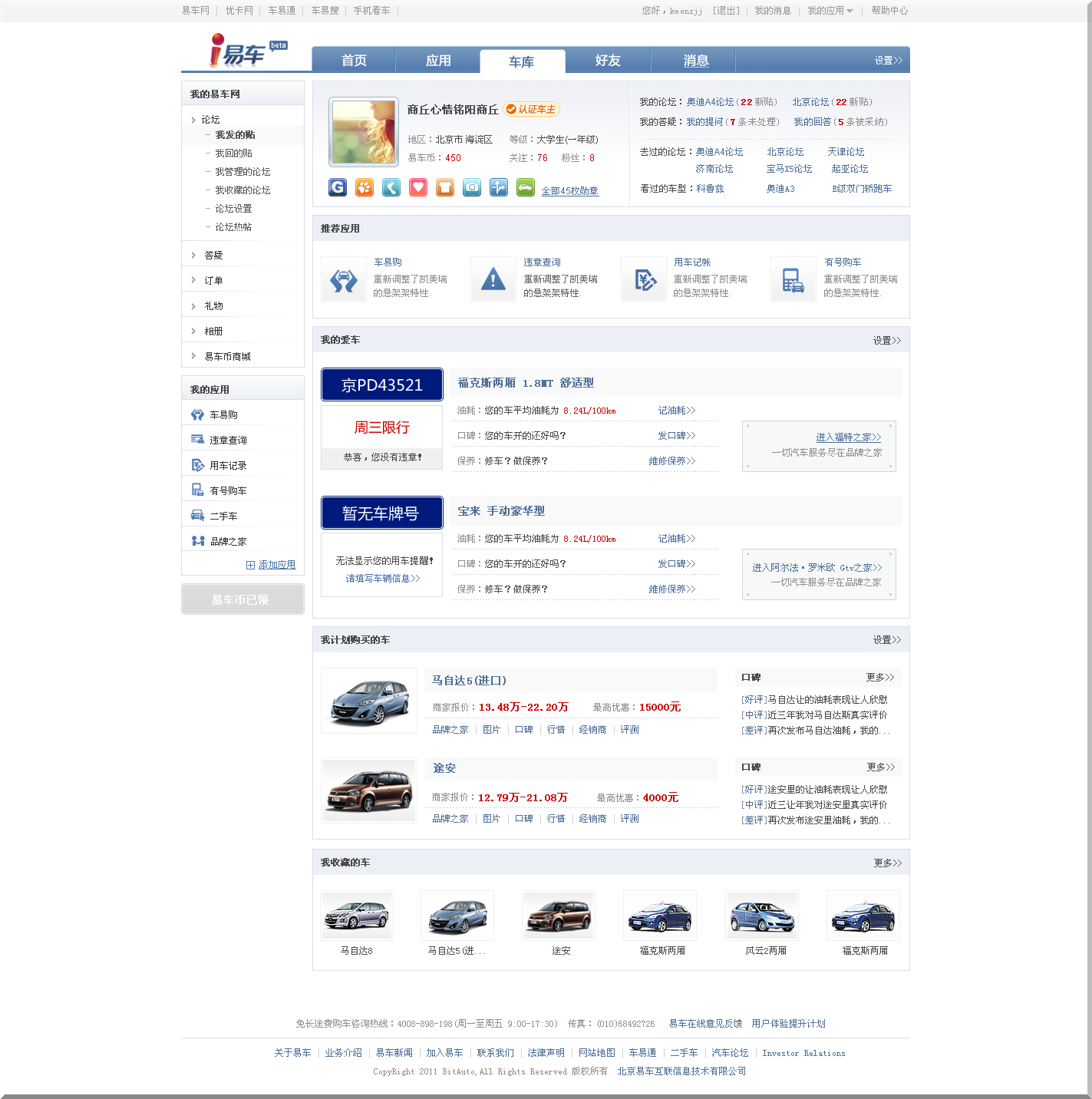Switch to the 好友 tab
1092x1099 pixels.
608,61
